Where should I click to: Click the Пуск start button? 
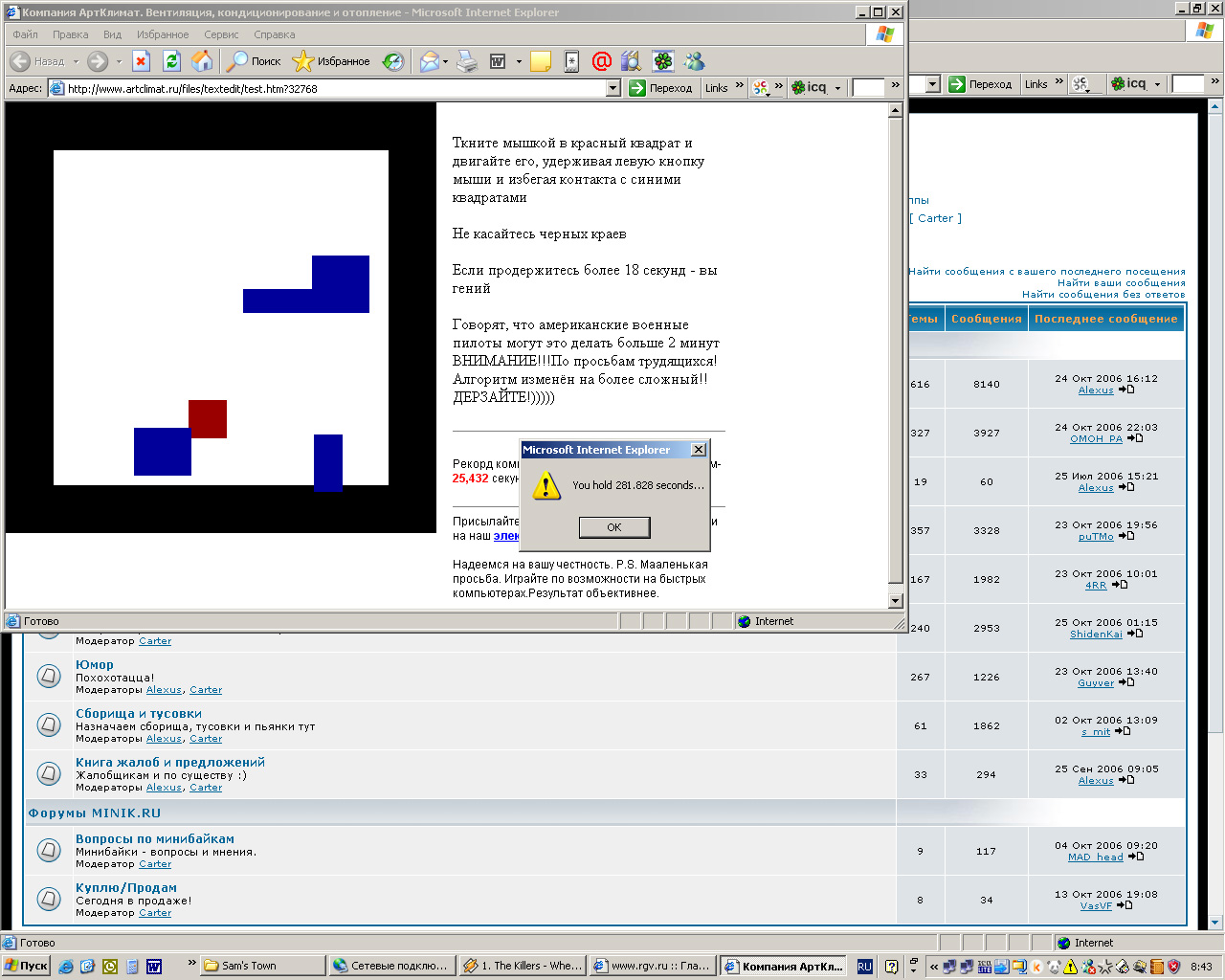(x=26, y=966)
